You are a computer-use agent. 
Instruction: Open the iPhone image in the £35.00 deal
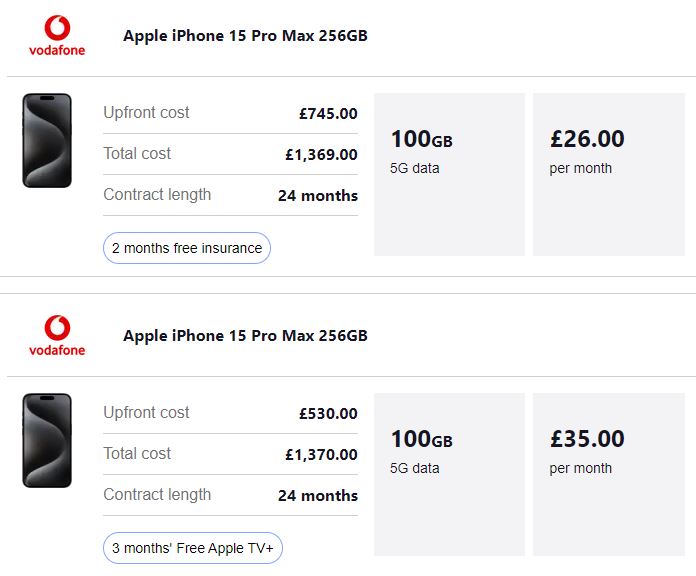(47, 440)
